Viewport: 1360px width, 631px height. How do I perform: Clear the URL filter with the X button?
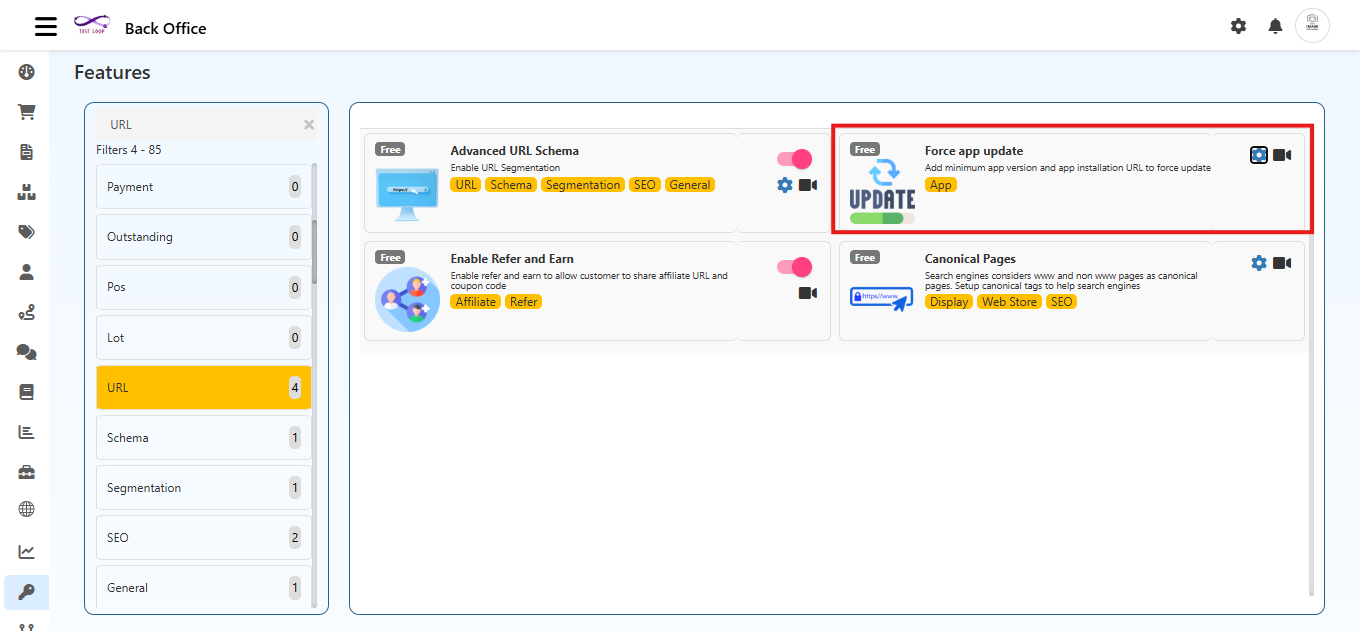pos(309,124)
